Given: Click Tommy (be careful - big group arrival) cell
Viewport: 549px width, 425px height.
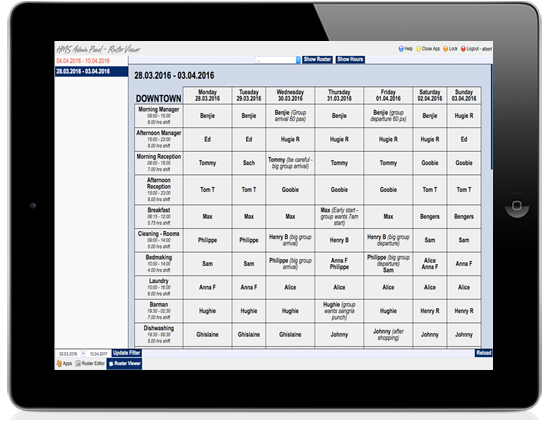Looking at the screenshot, I should tap(290, 163).
